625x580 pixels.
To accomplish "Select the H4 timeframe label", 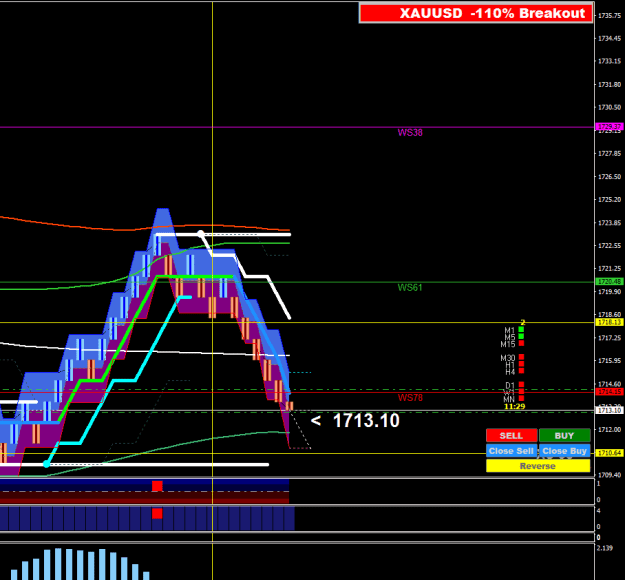I will pyautogui.click(x=510, y=372).
